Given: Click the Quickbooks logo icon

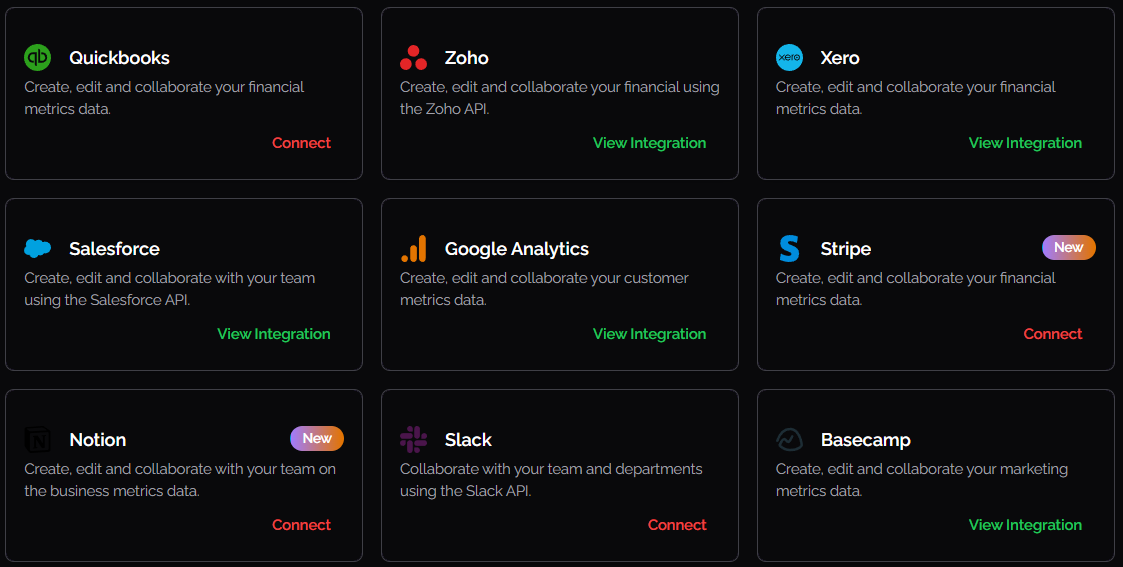Looking at the screenshot, I should tap(37, 58).
